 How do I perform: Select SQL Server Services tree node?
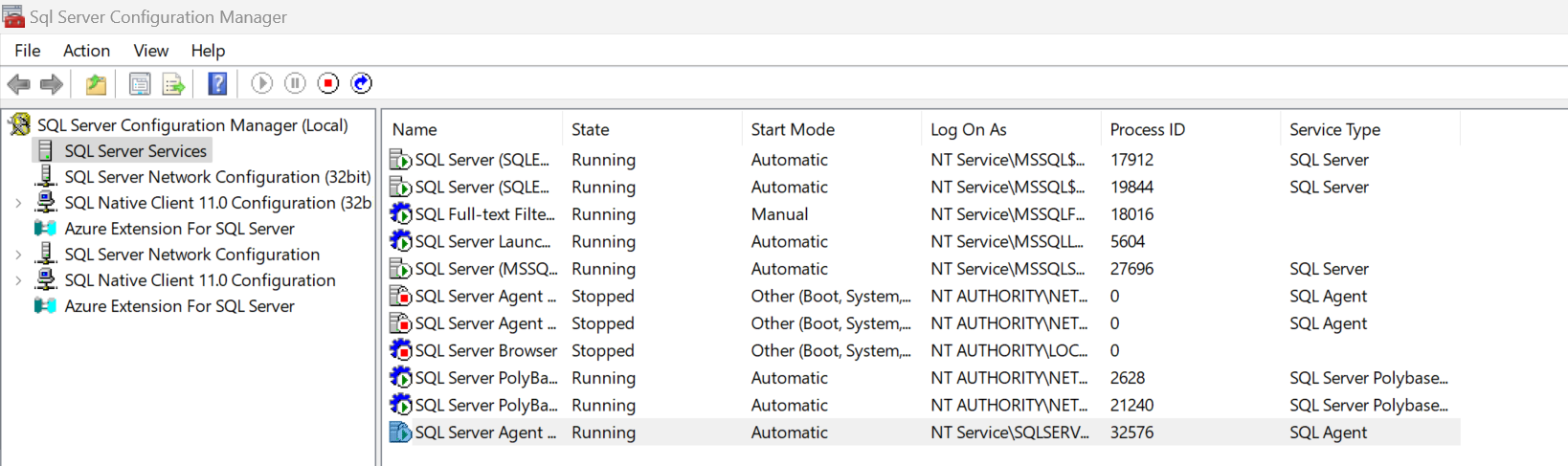click(x=135, y=151)
